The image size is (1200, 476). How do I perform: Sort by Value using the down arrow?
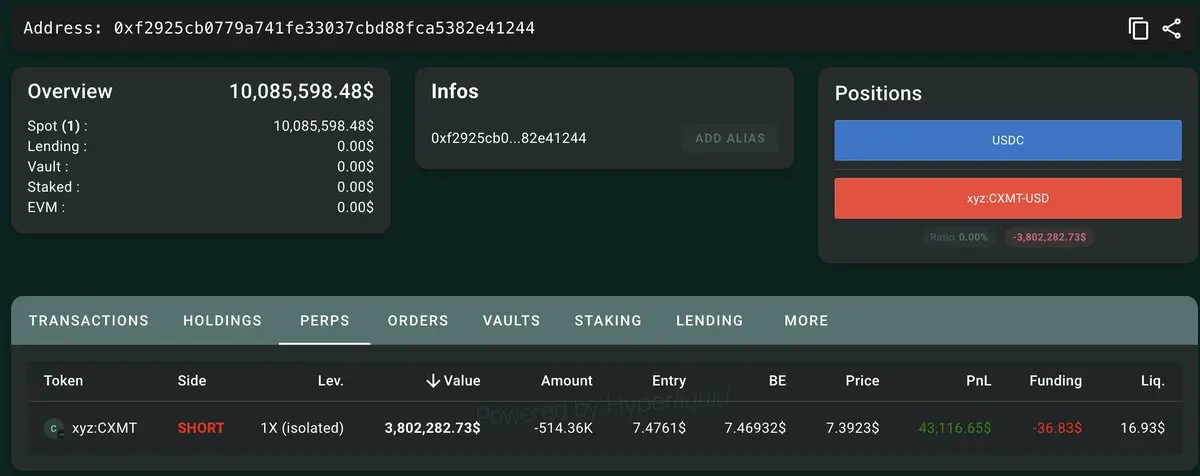pyautogui.click(x=433, y=380)
